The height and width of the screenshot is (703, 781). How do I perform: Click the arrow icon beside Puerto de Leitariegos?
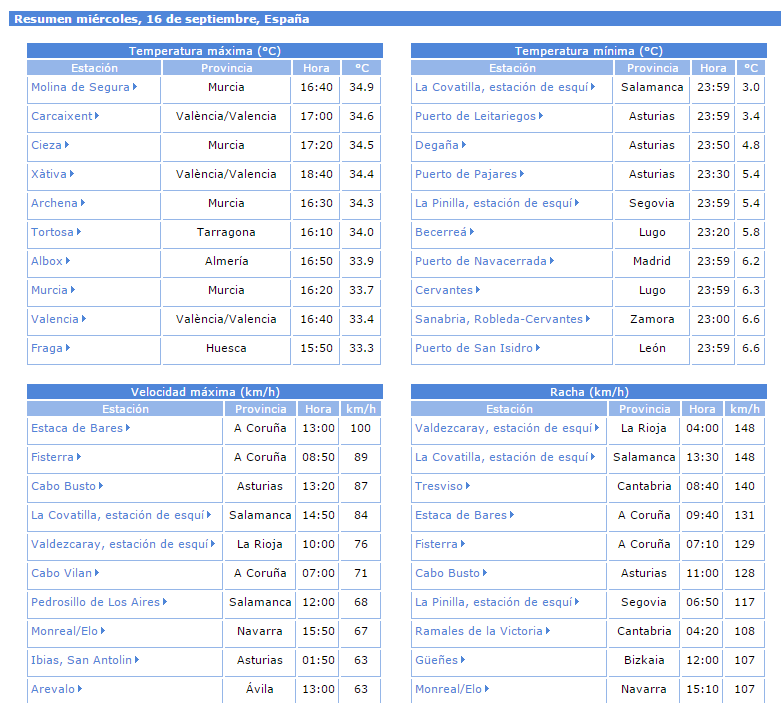pos(541,116)
